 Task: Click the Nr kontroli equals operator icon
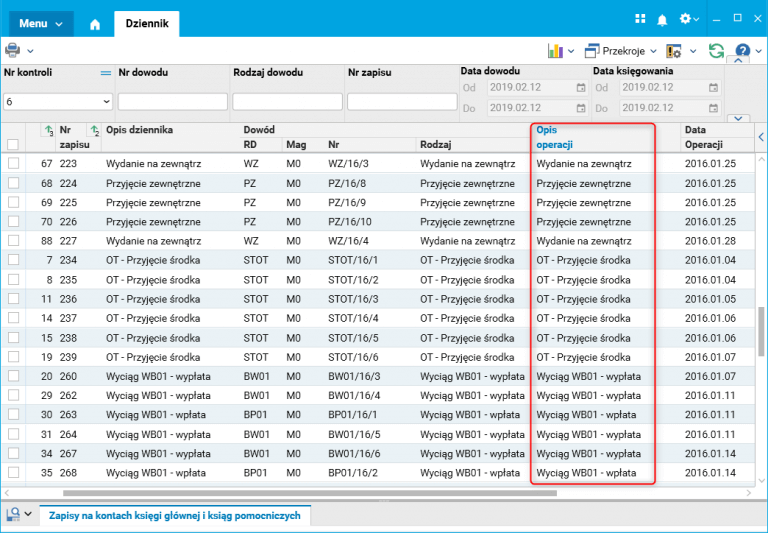(106, 73)
